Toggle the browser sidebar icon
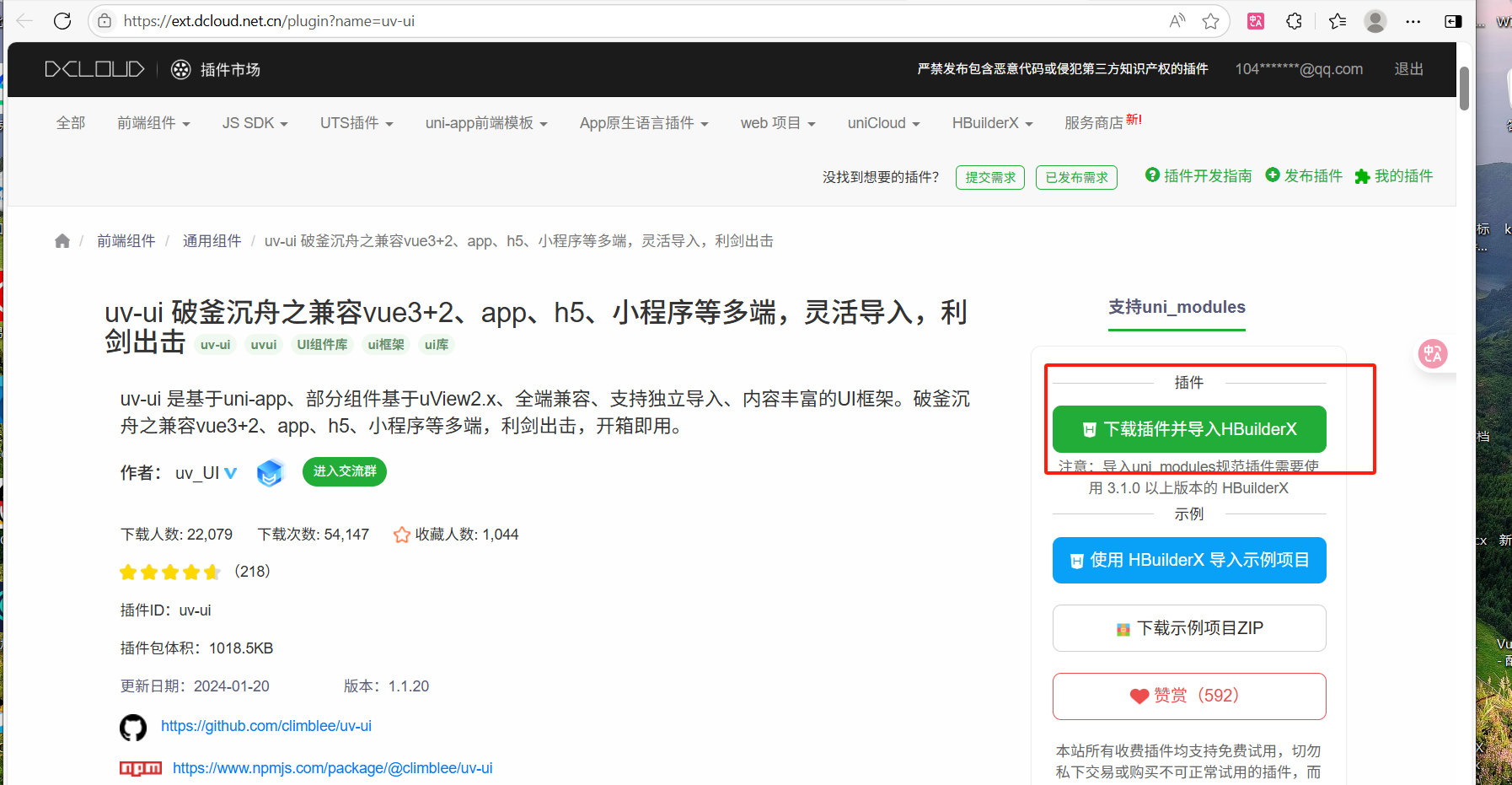This screenshot has height=785, width=1512. [x=1453, y=21]
